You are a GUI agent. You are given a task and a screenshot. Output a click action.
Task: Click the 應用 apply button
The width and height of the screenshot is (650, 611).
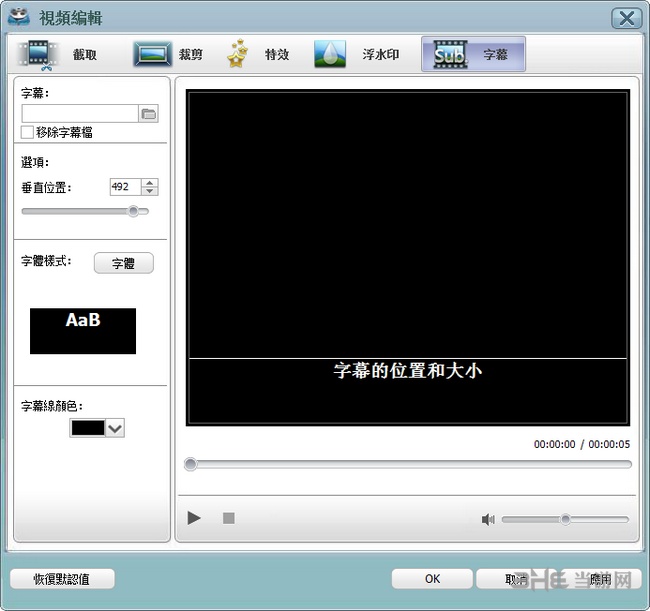[601, 579]
